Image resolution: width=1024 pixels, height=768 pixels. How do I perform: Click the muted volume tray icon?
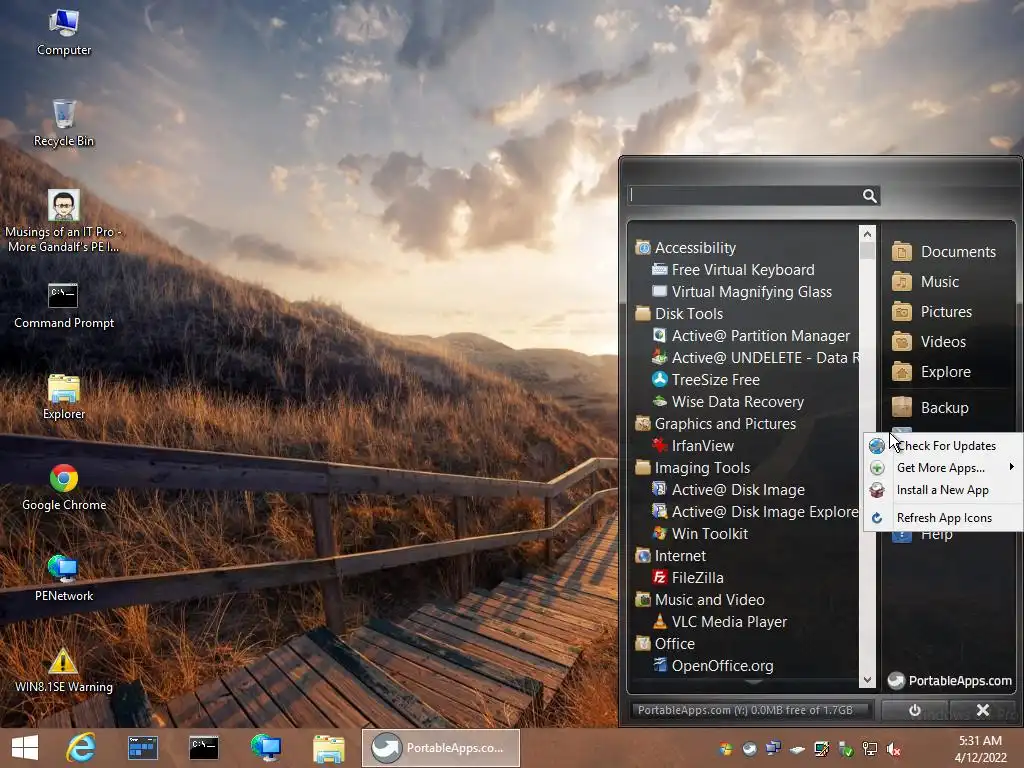coord(893,749)
